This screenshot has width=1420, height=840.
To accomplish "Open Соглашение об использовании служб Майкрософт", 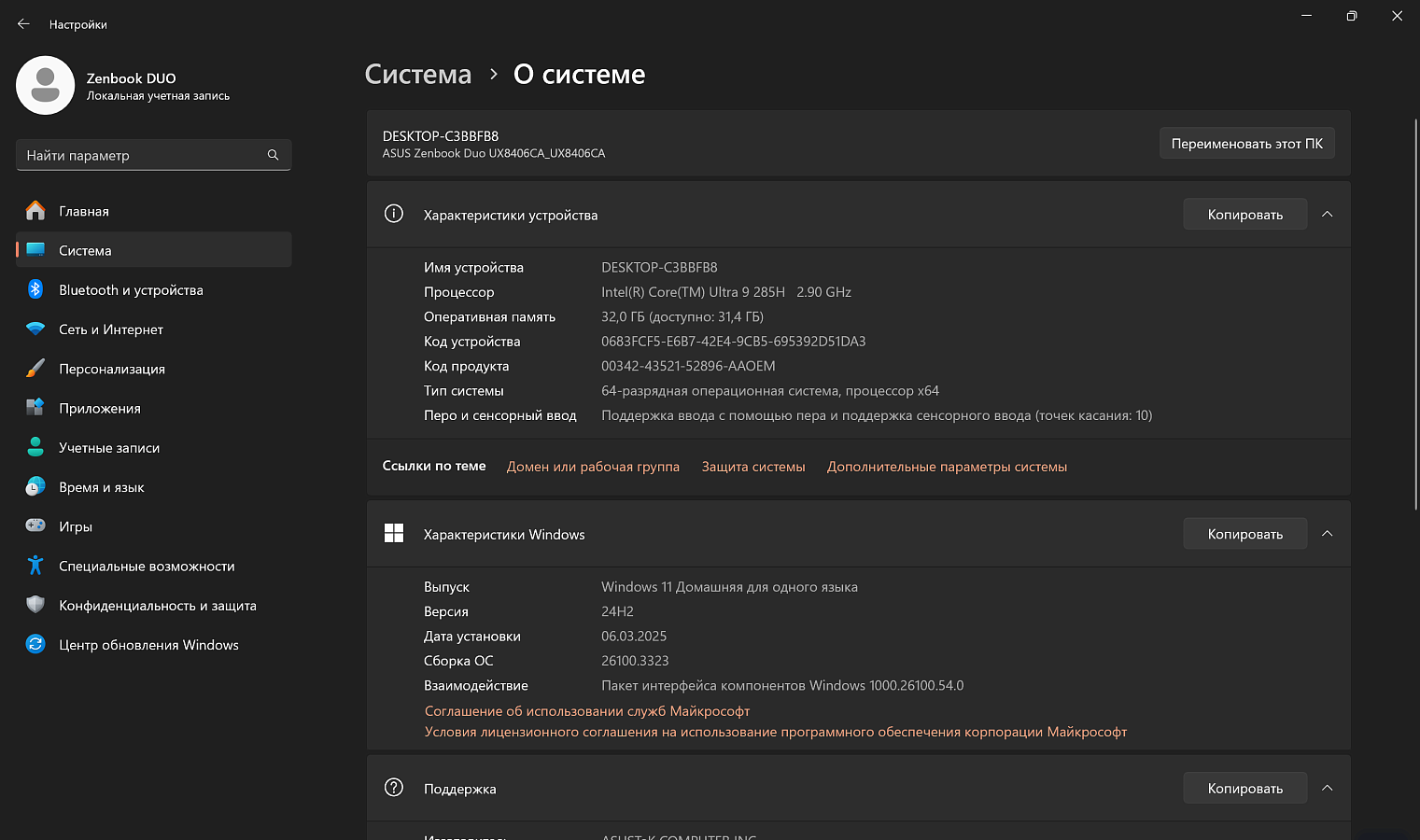I will click(587, 710).
